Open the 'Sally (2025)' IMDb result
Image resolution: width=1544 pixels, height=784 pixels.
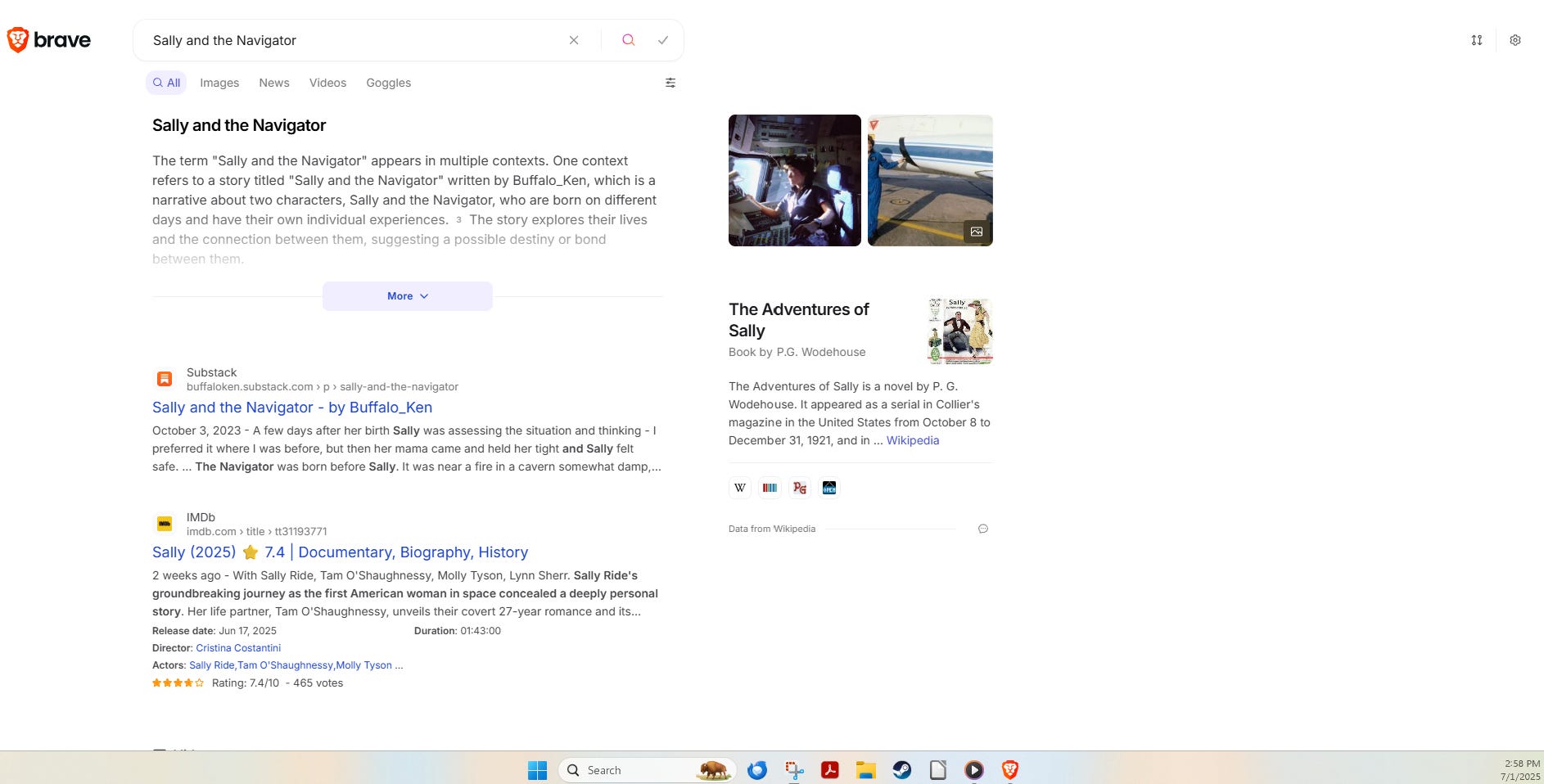pos(340,552)
